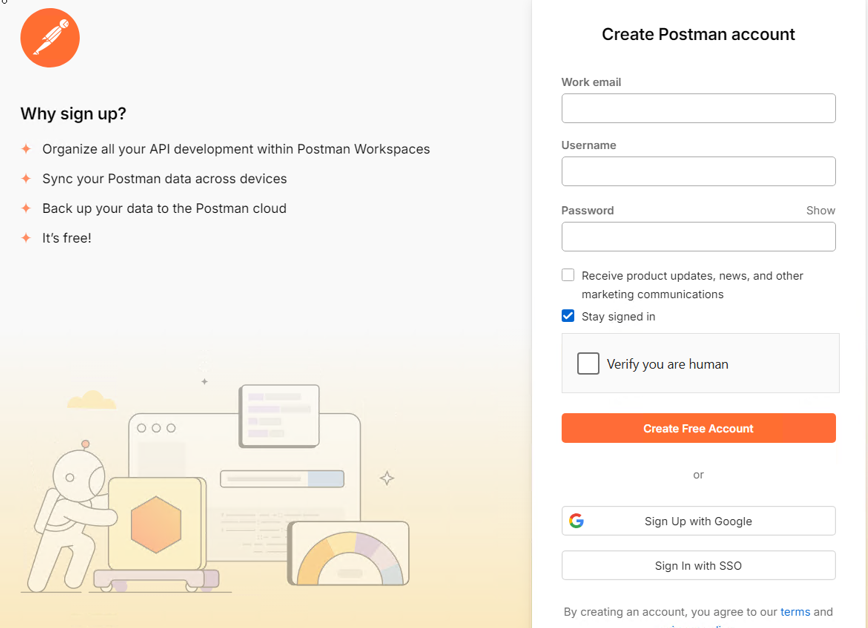This screenshot has width=868, height=628.
Task: Click the "Why sign up?" heading
Action: pos(73,114)
